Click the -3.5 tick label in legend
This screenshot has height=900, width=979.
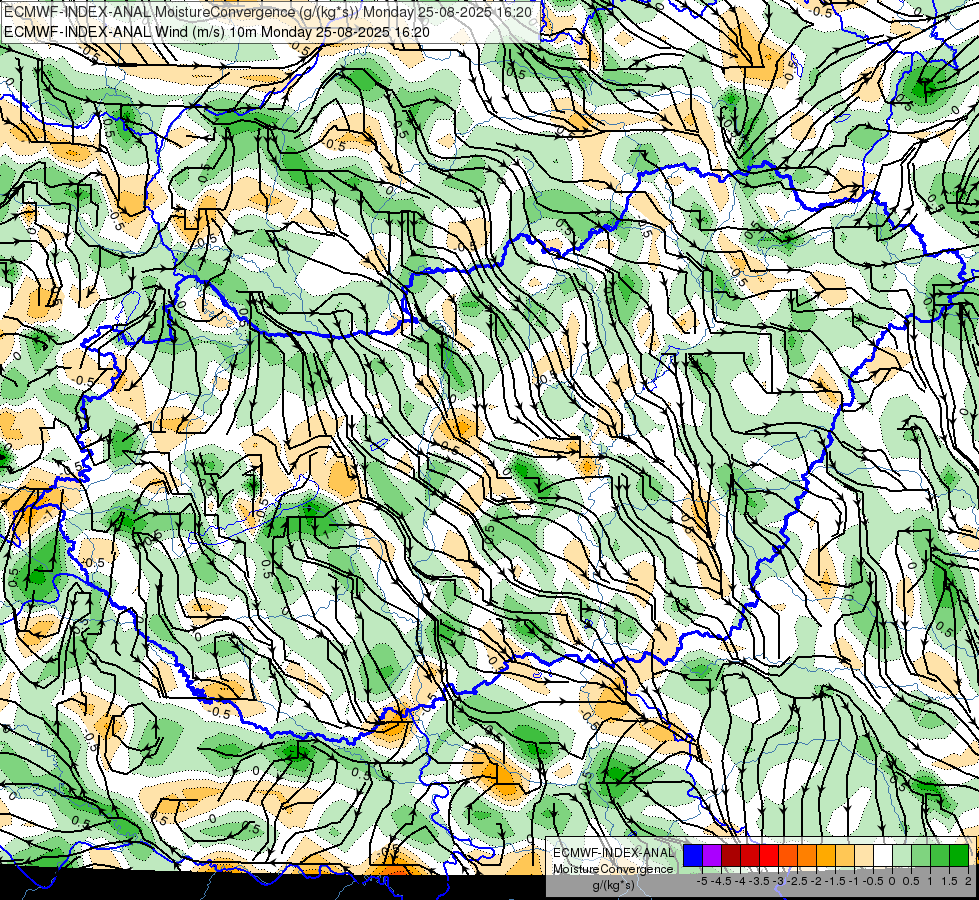(759, 881)
